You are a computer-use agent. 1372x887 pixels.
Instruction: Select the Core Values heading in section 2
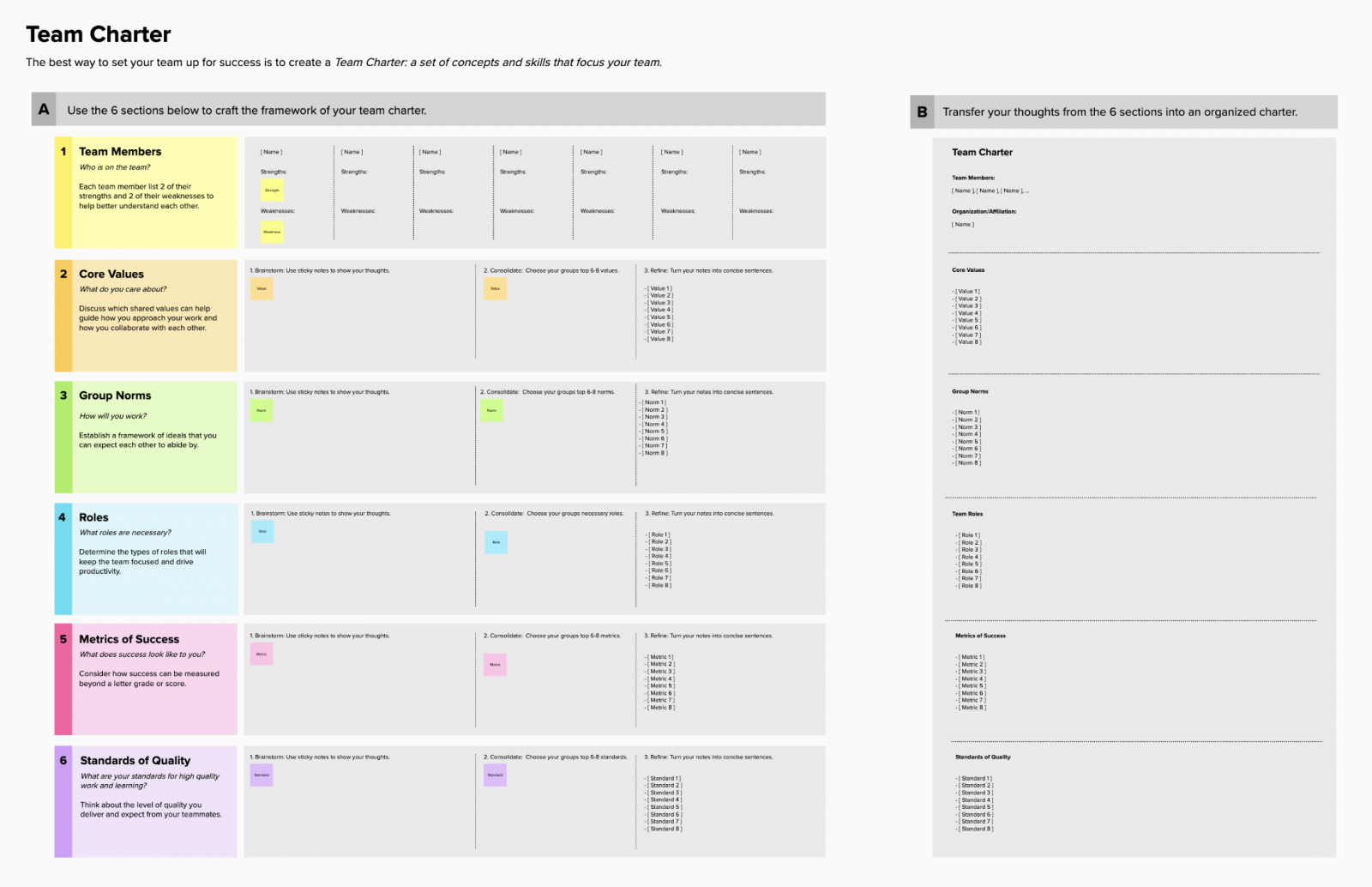tap(111, 275)
